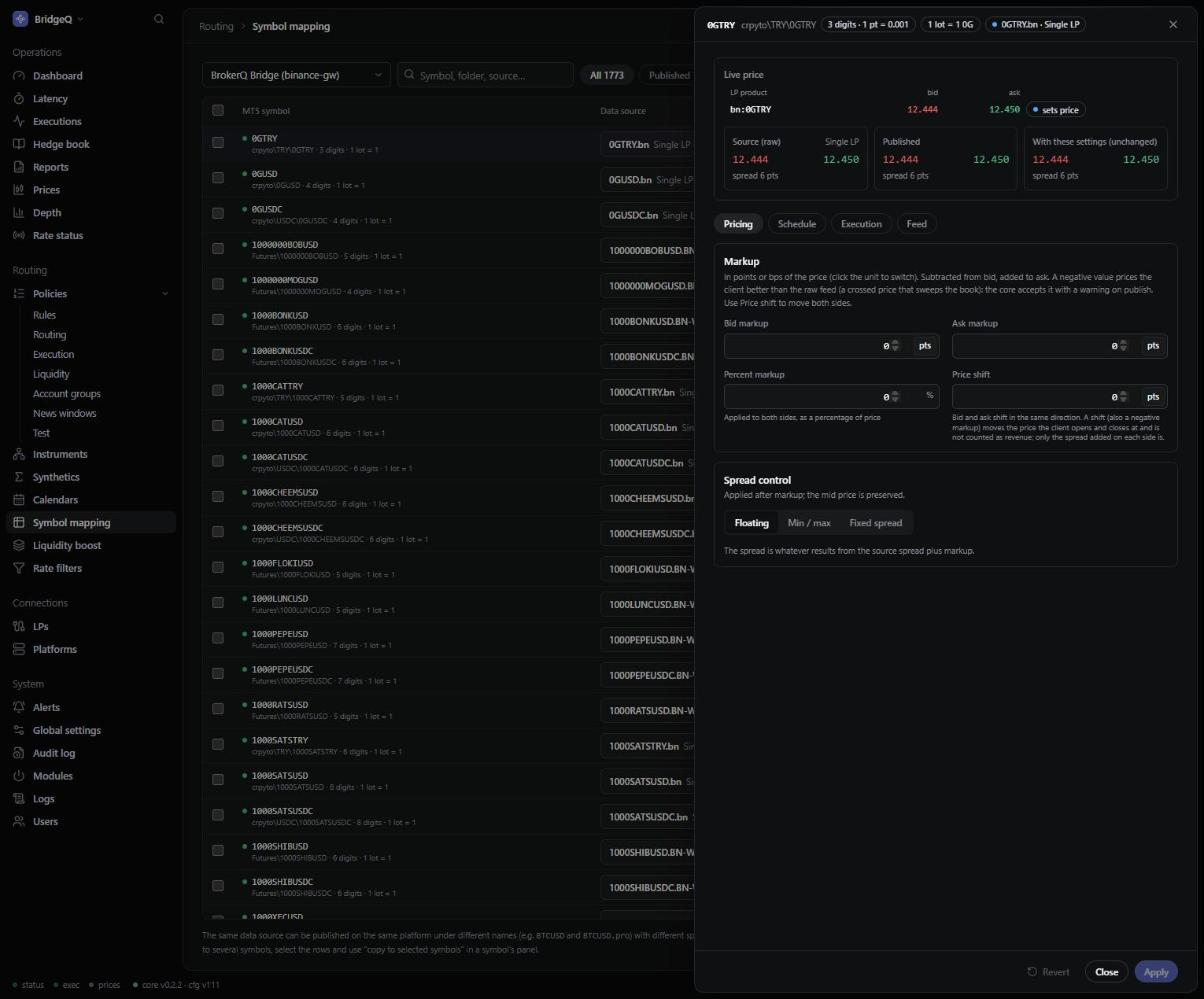Adjust the Percent markup stepper arrows

tap(895, 397)
